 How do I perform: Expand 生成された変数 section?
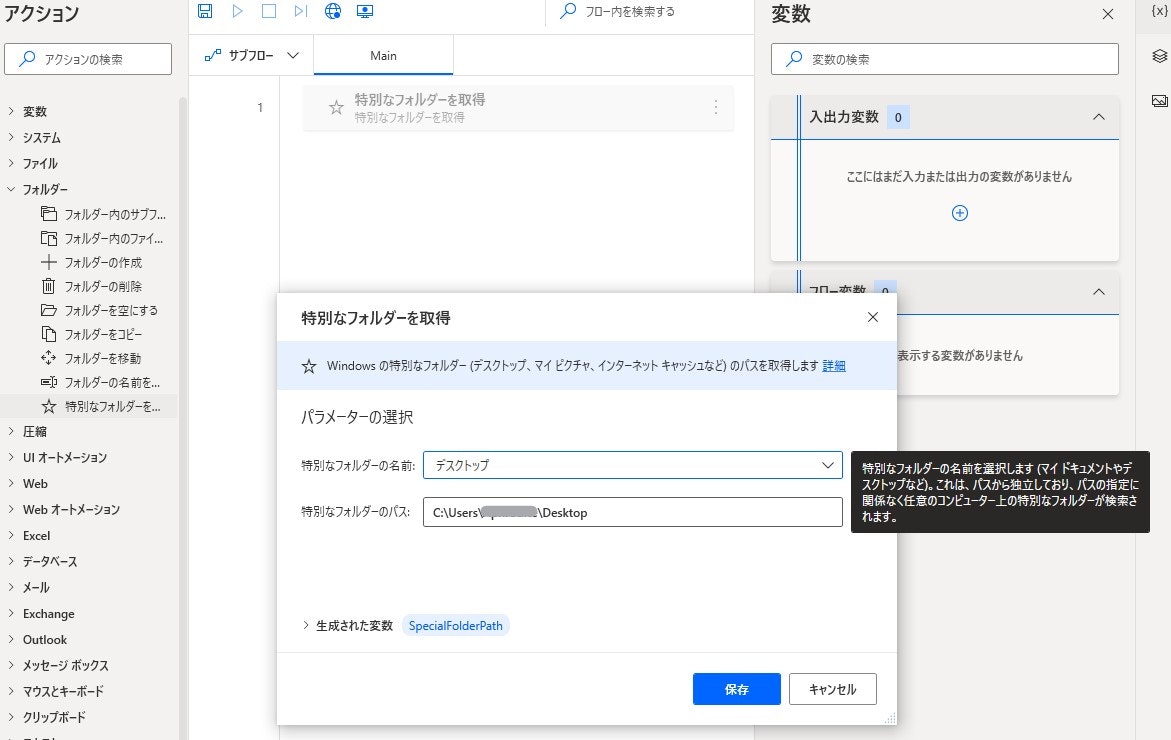(x=305, y=626)
